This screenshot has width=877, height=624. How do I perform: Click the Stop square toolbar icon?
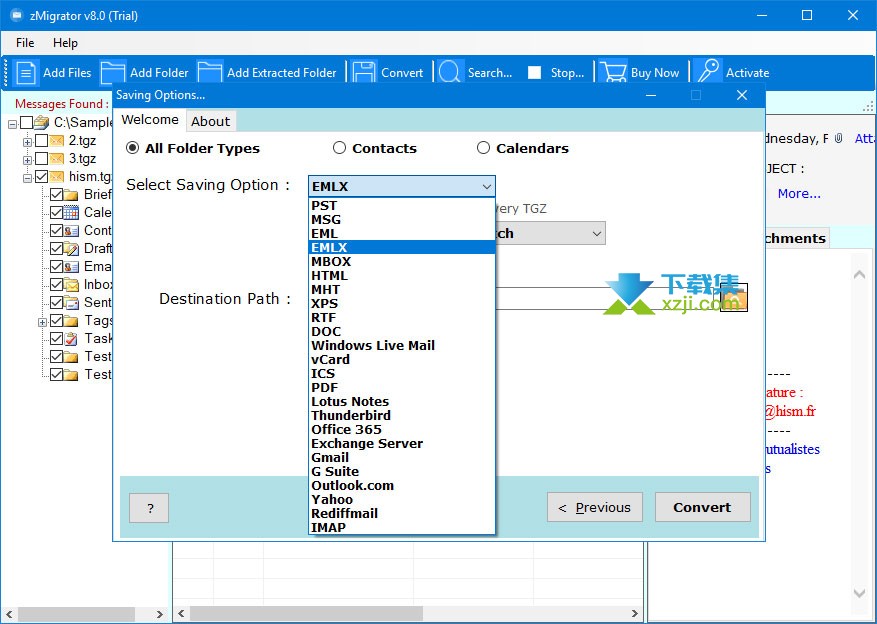[535, 73]
